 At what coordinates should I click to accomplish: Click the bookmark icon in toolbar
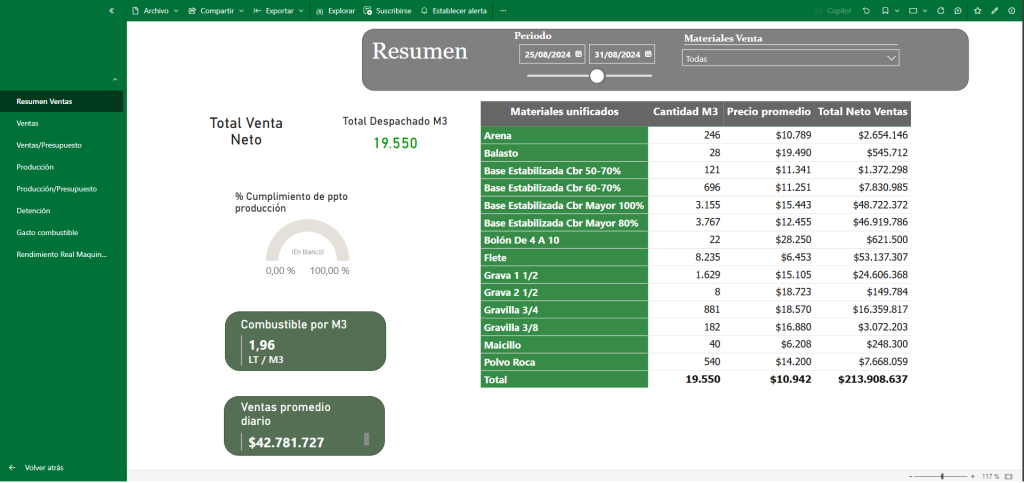click(887, 10)
